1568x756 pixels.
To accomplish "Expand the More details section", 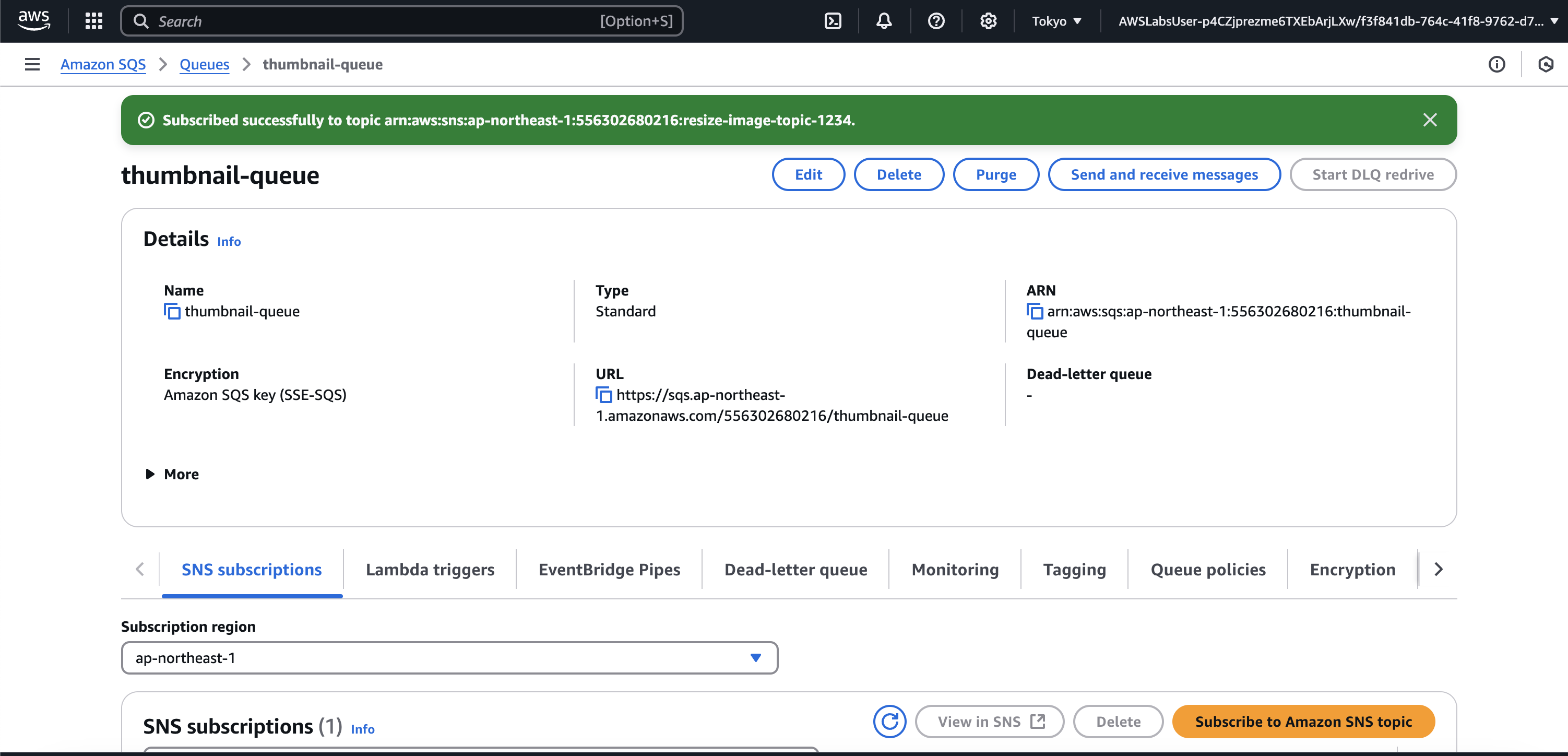I will click(x=172, y=474).
